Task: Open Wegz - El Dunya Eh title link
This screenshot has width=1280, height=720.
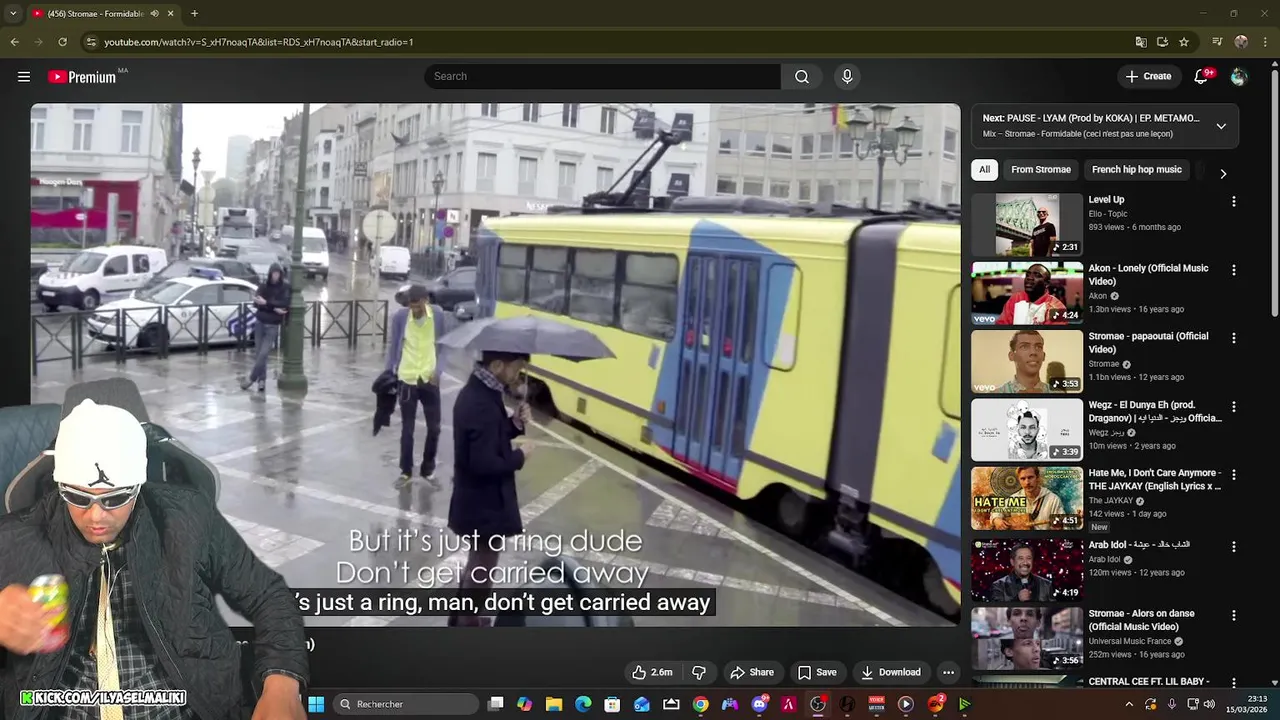Action: click(x=1155, y=412)
